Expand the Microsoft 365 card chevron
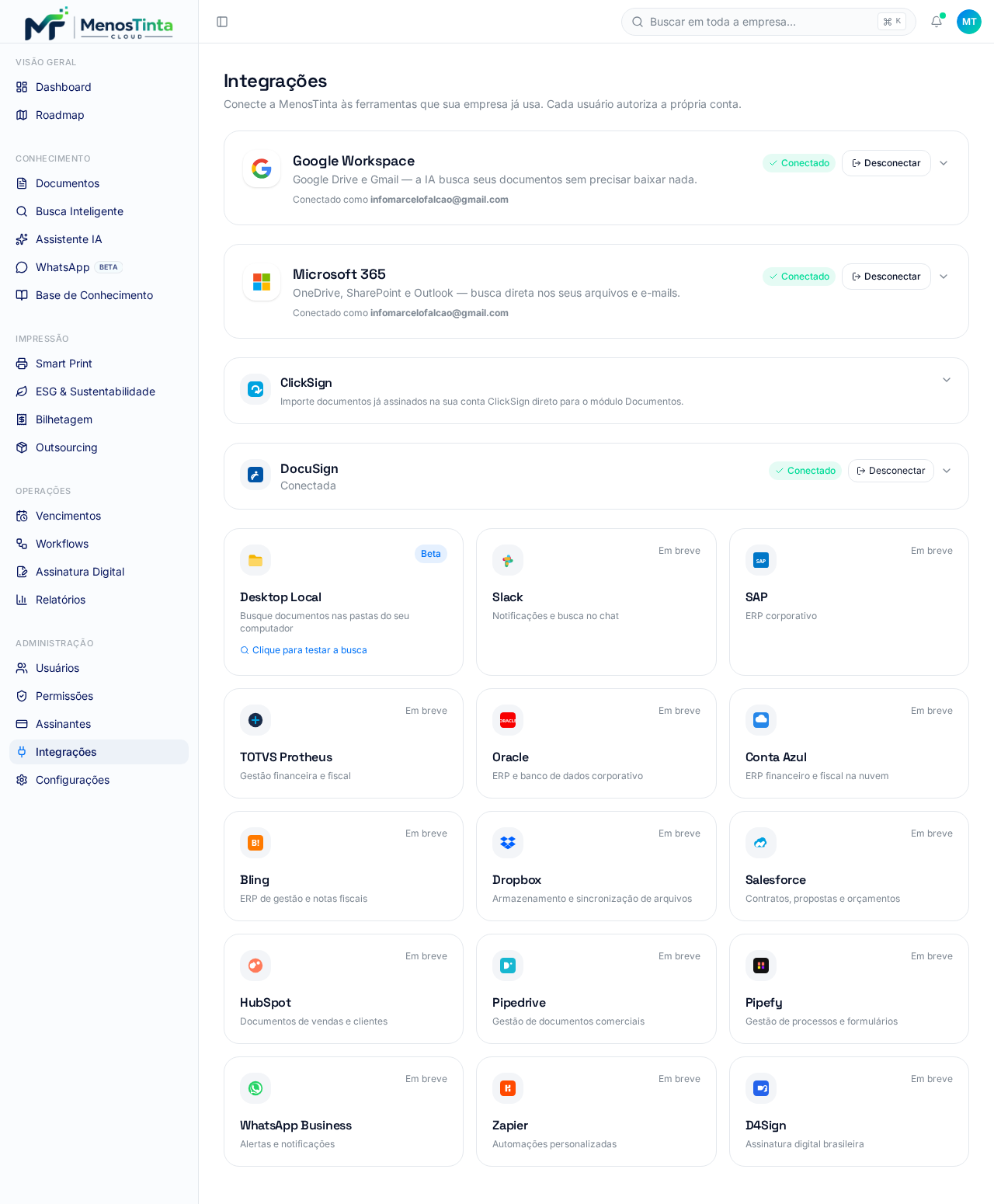Screen dimensions: 994x1204 click(944, 277)
